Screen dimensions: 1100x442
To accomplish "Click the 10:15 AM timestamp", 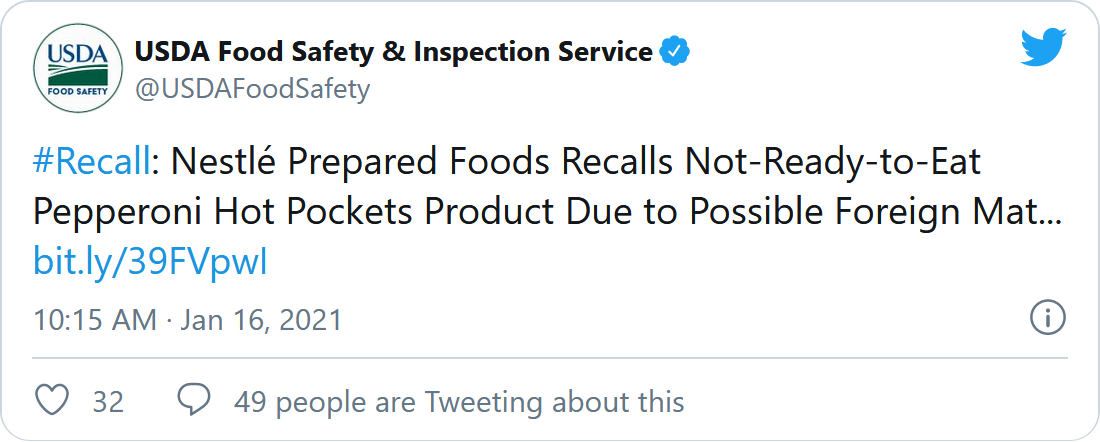I will click(x=95, y=321).
